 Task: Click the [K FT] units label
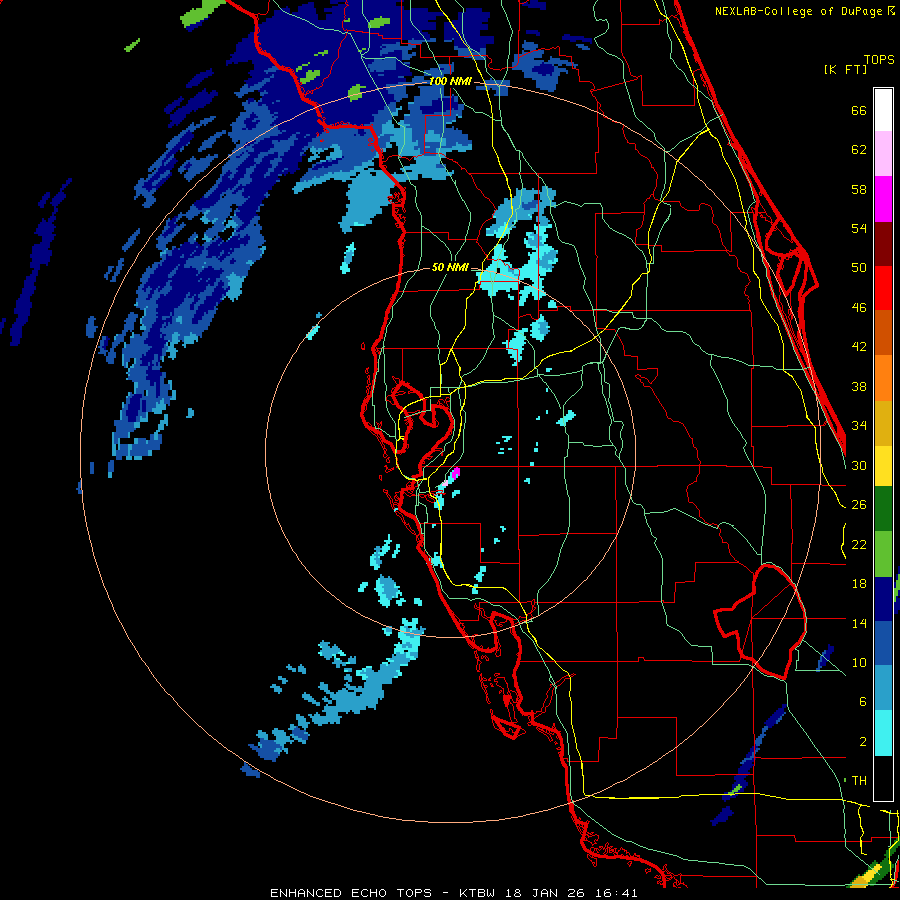click(x=845, y=70)
